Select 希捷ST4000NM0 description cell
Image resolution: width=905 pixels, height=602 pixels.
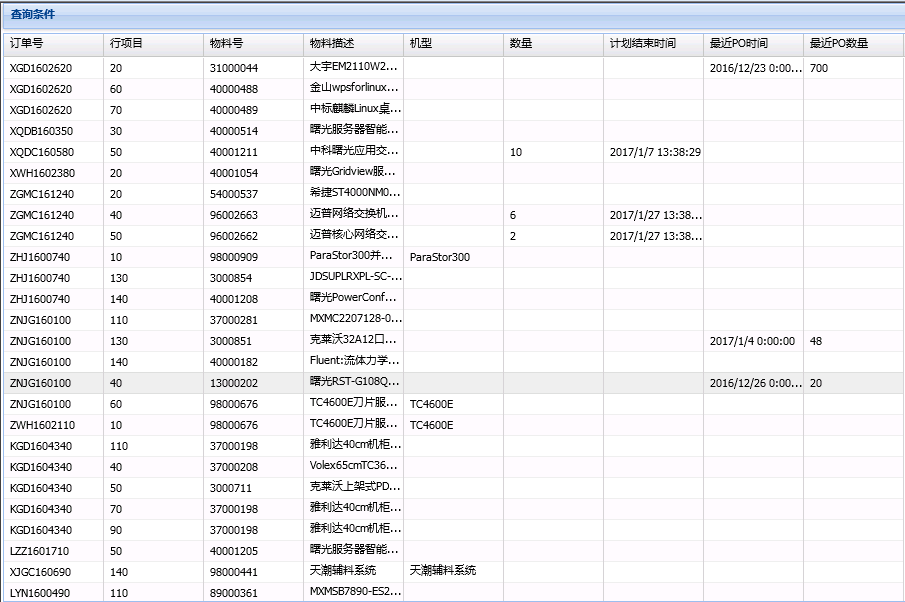point(353,194)
